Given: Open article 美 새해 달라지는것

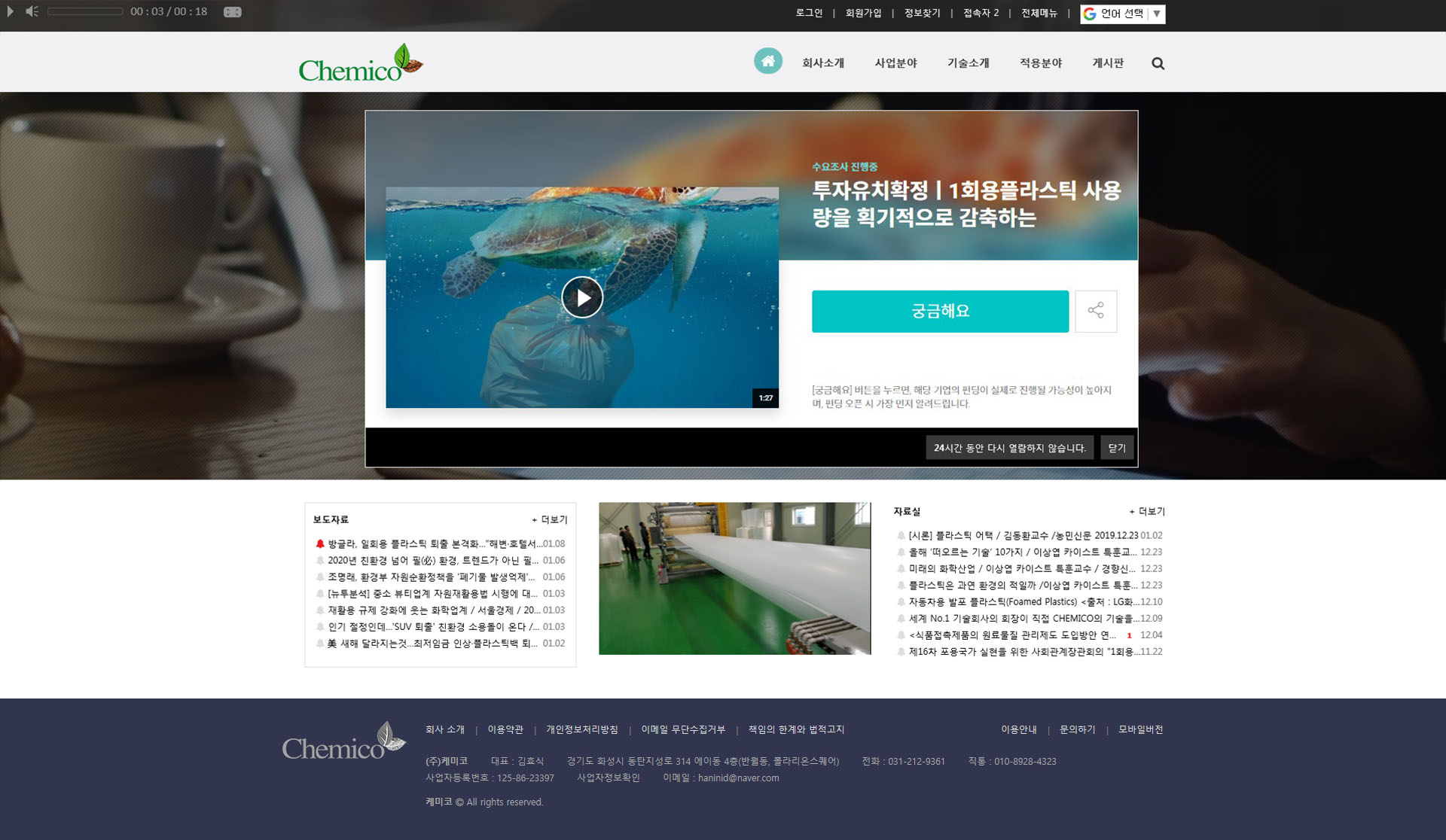Looking at the screenshot, I should (432, 643).
